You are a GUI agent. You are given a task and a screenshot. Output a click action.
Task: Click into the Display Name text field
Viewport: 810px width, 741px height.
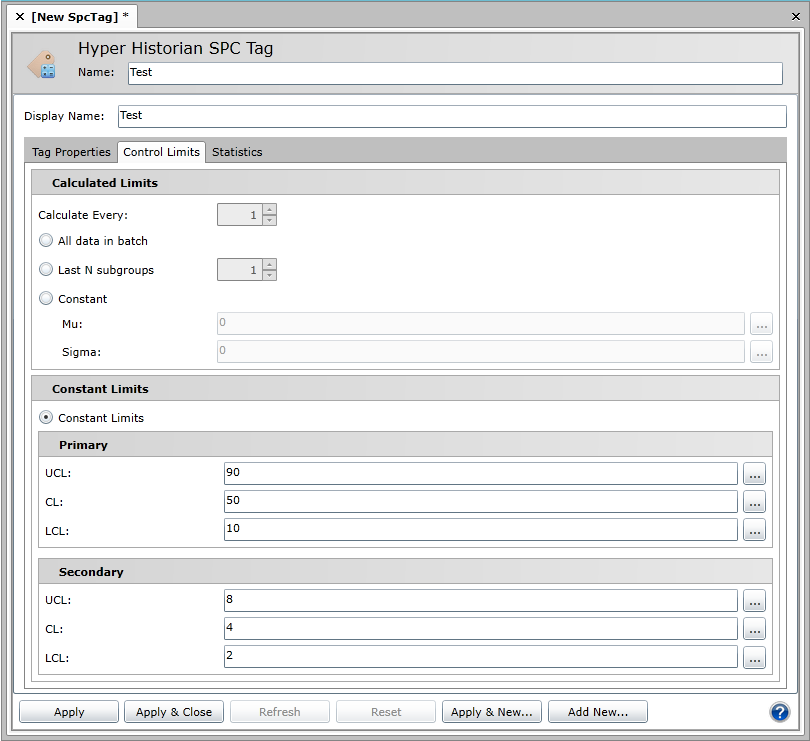coord(451,116)
